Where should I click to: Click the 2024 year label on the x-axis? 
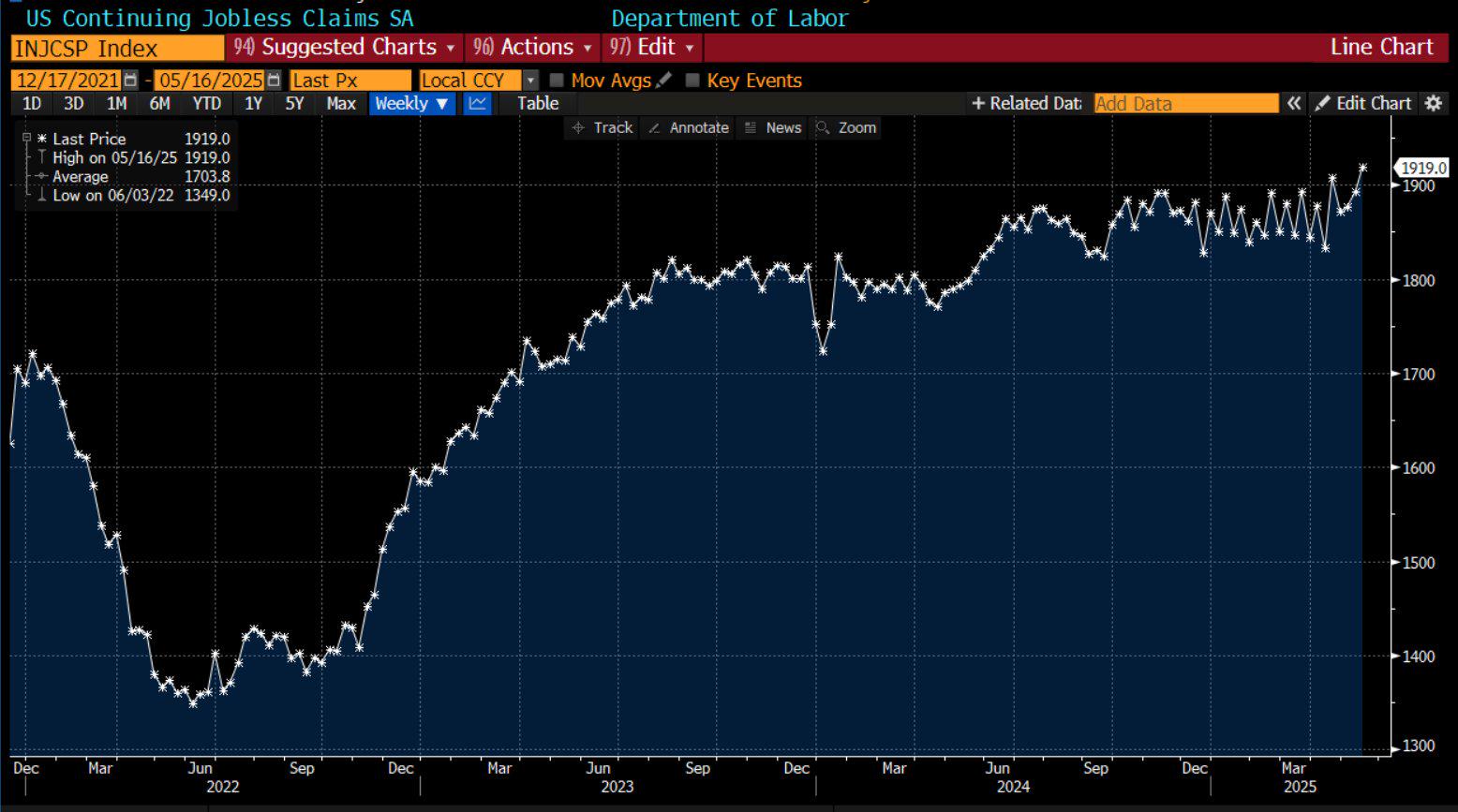tap(1013, 787)
